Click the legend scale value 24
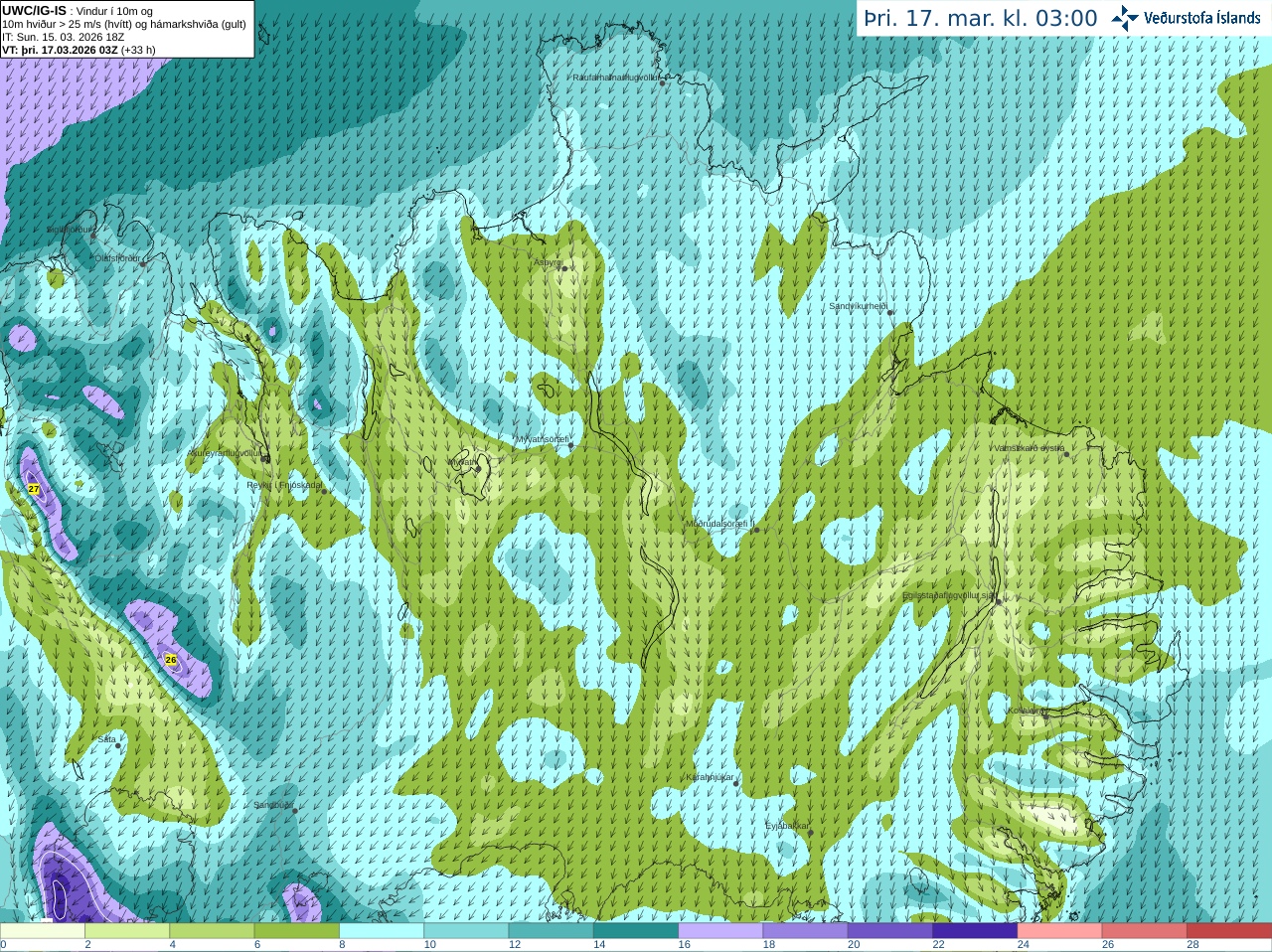This screenshot has height=952, width=1272. (x=1024, y=945)
